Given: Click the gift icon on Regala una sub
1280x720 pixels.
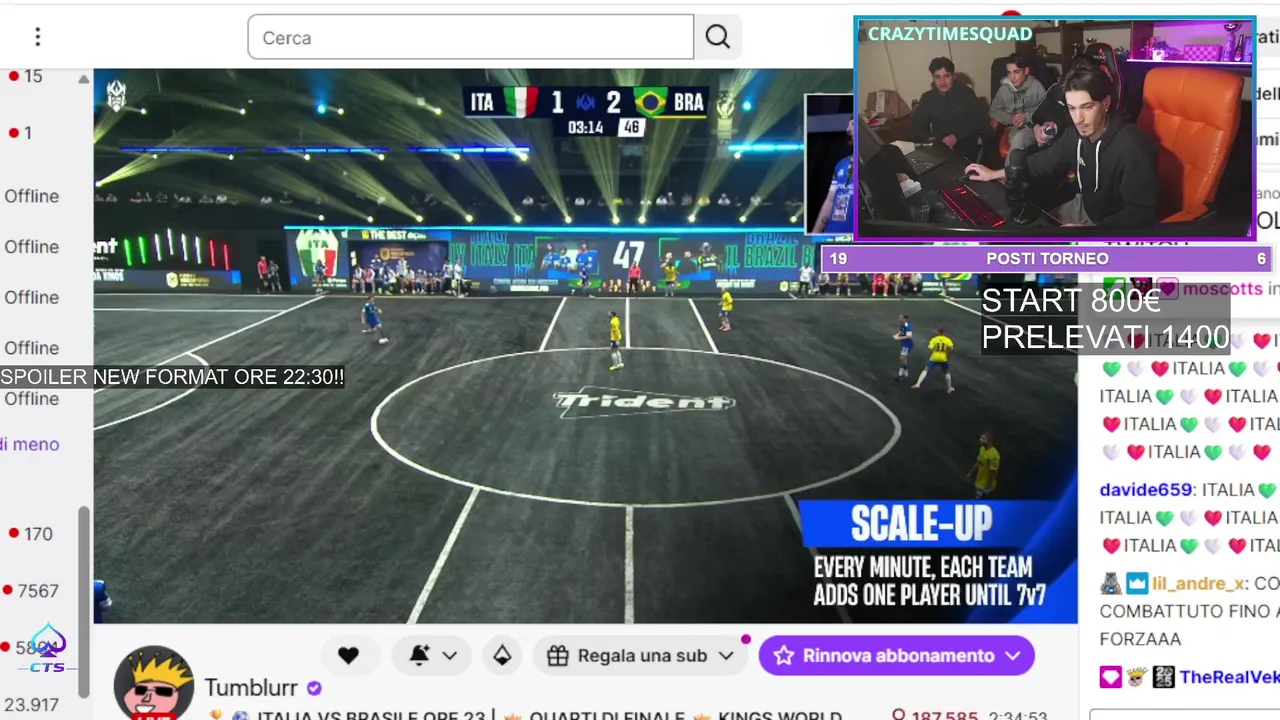Looking at the screenshot, I should 558,656.
